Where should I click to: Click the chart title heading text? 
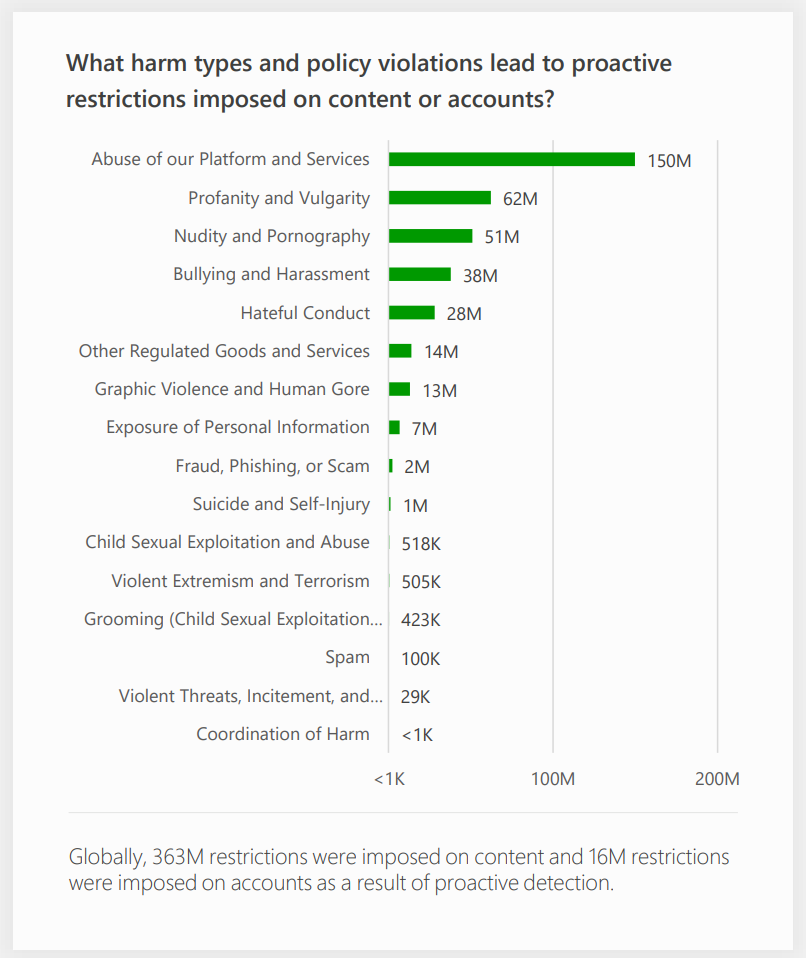(x=369, y=81)
